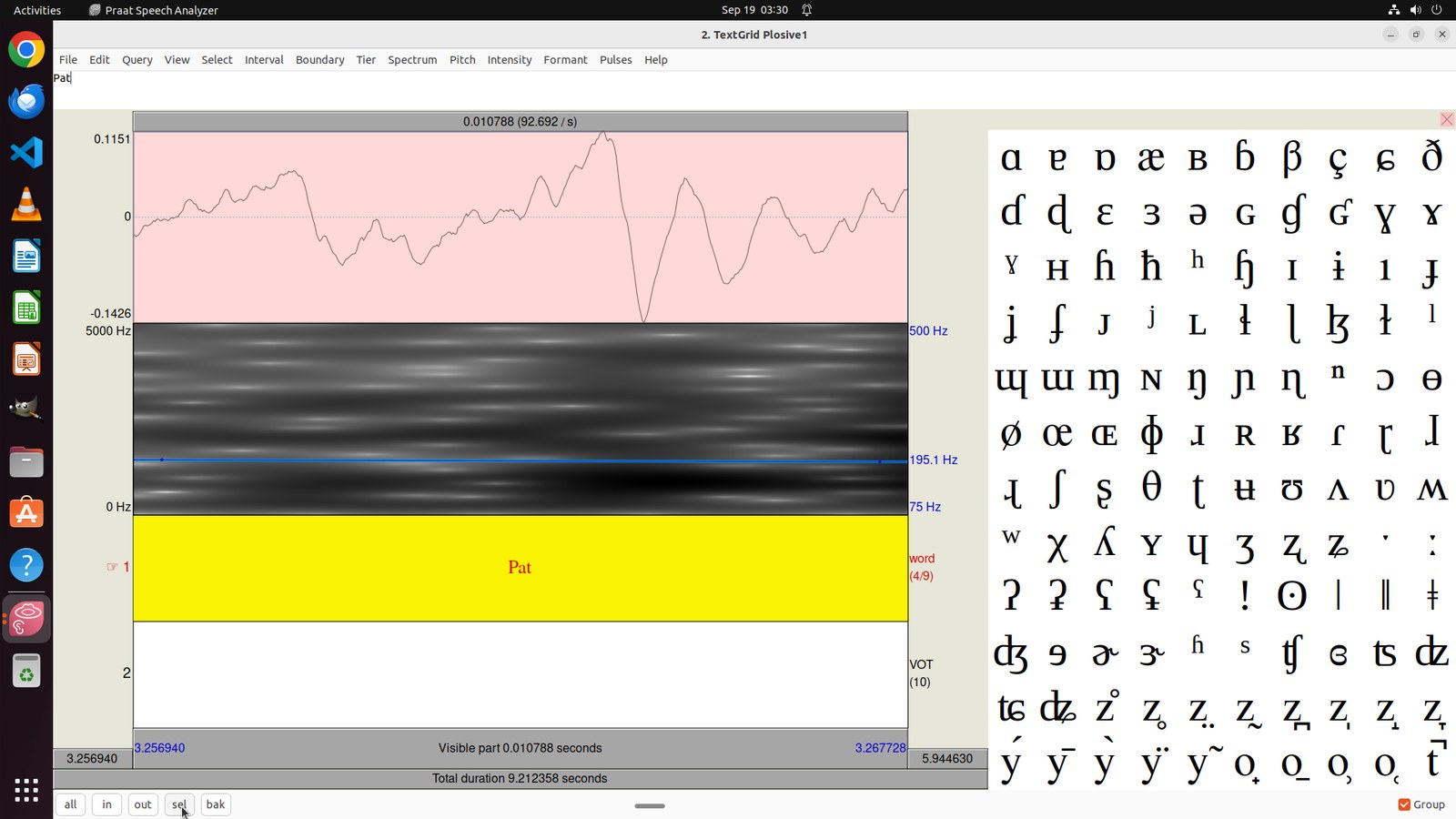Viewport: 1456px width, 819px height.
Task: Insert the glottal stop ʔ symbol
Action: click(x=1010, y=594)
